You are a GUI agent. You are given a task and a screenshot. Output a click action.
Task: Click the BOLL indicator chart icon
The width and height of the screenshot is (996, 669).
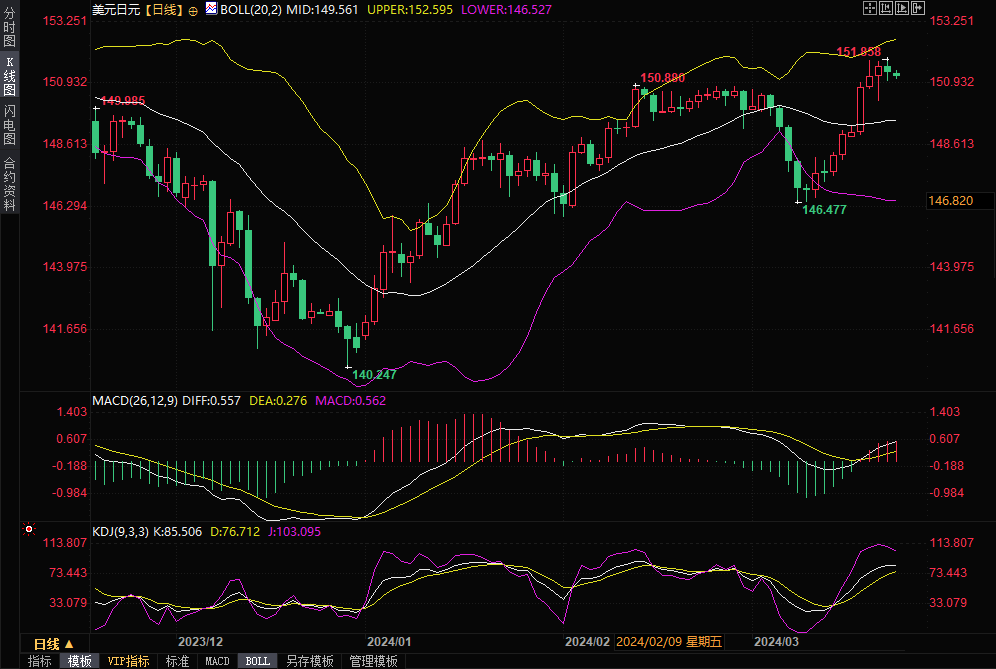pos(210,9)
